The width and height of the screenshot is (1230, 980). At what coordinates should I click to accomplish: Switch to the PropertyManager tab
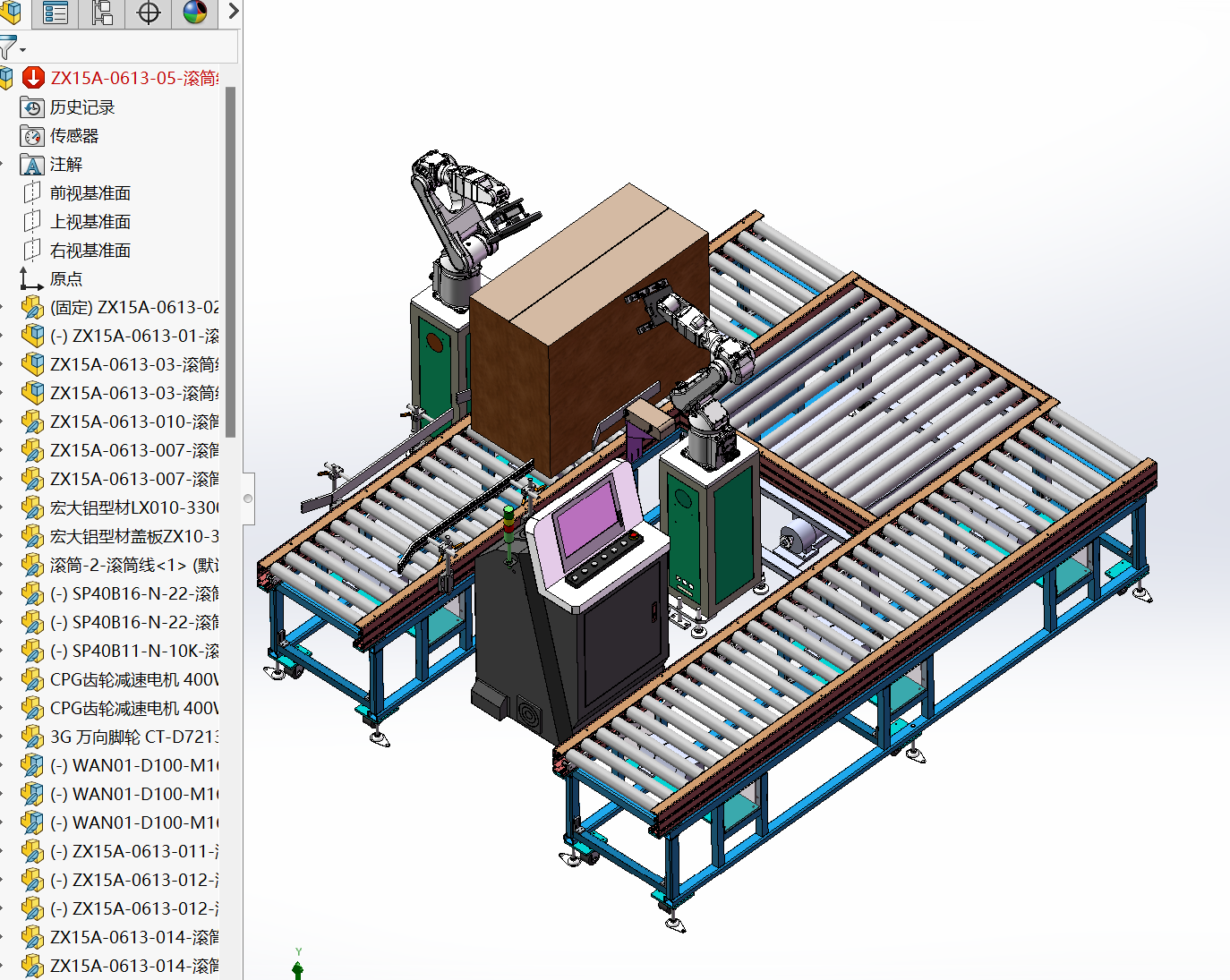[56, 13]
